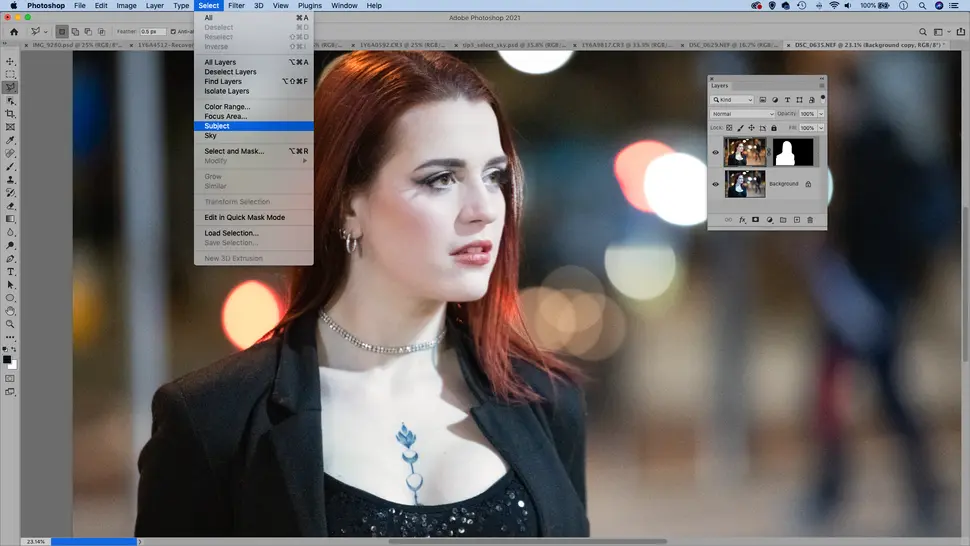The width and height of the screenshot is (970, 546).
Task: Choose Color Range from Select menu
Action: [x=254, y=107]
